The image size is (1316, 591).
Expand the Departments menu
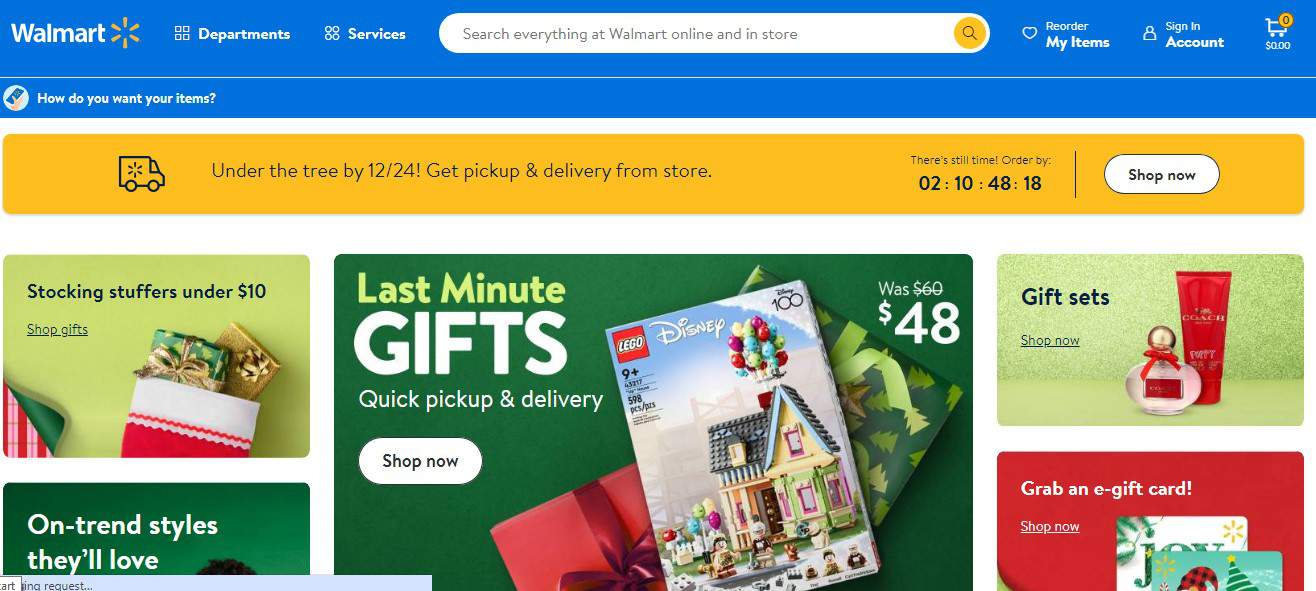click(232, 34)
